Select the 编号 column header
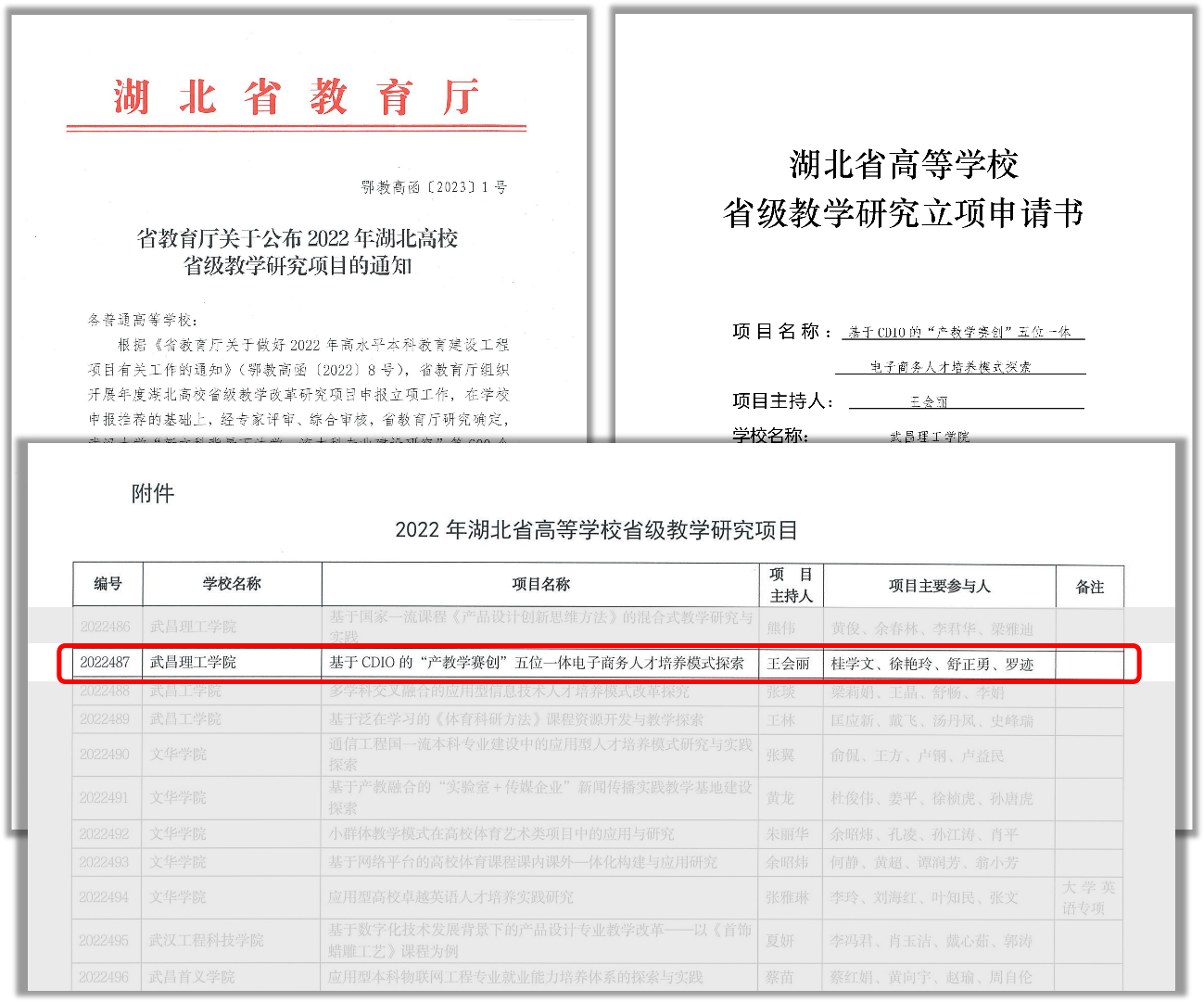Image resolution: width=1204 pixels, height=1002 pixels. point(108,584)
